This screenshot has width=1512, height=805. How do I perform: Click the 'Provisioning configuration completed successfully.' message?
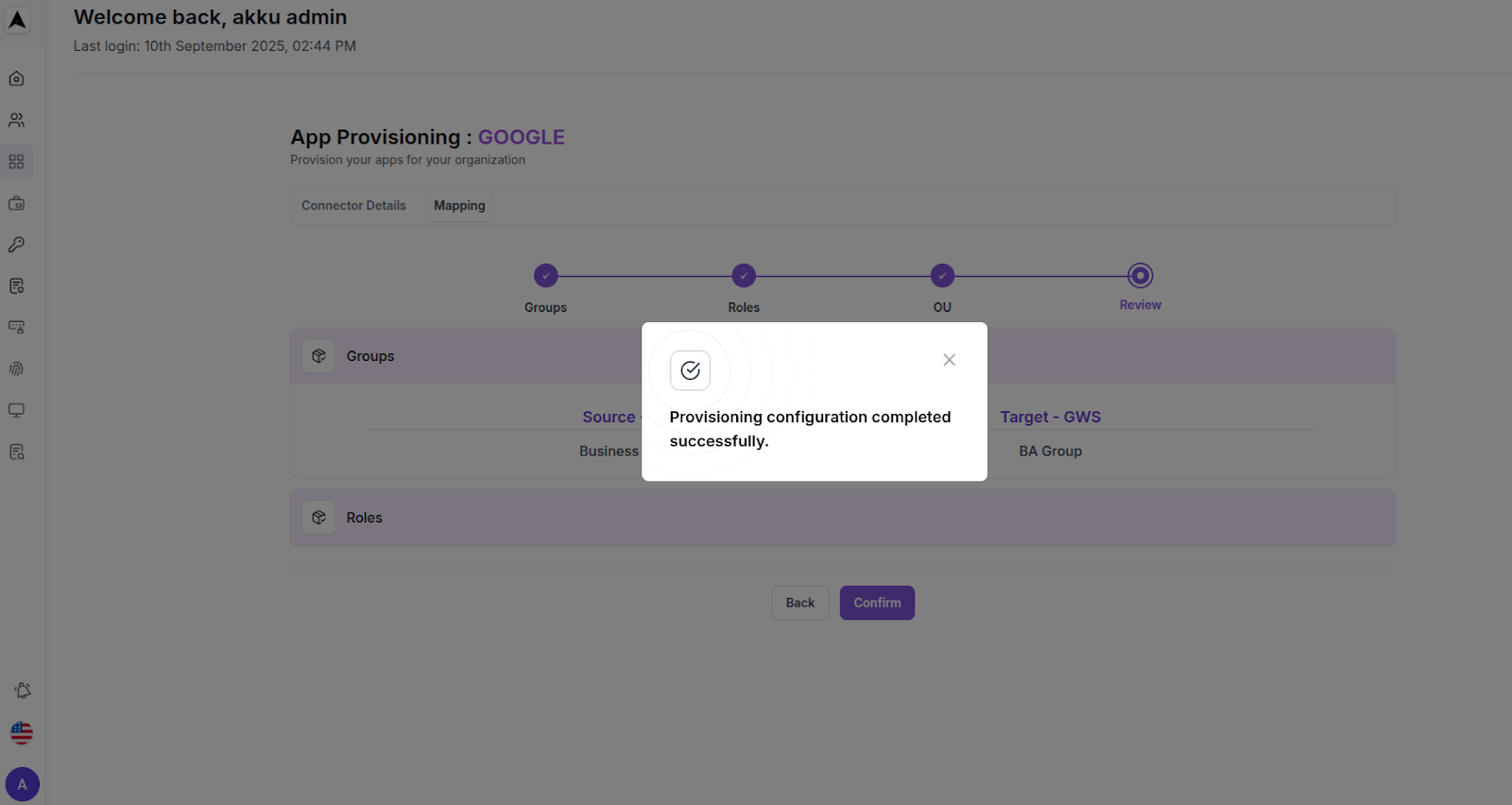coord(810,429)
